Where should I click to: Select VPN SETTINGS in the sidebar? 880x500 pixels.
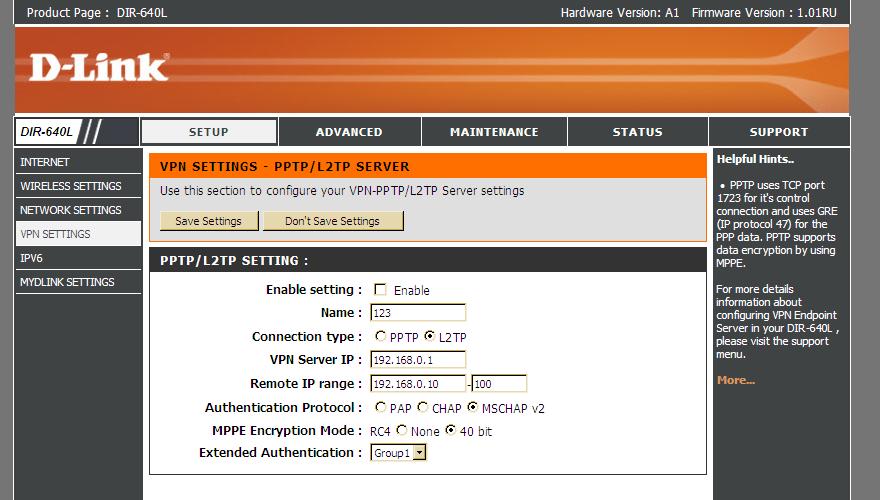[x=78, y=234]
